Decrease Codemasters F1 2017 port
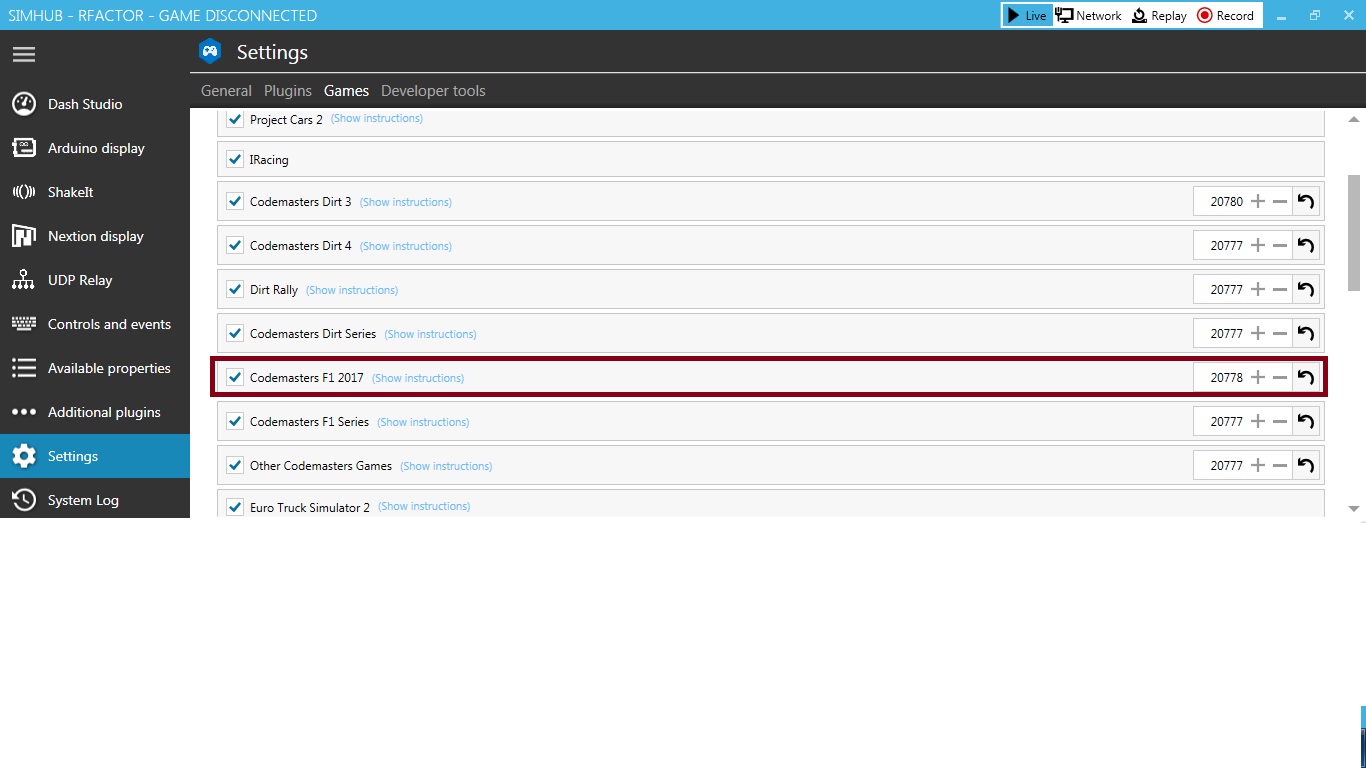Viewport: 1366px width, 768px height. 1280,377
